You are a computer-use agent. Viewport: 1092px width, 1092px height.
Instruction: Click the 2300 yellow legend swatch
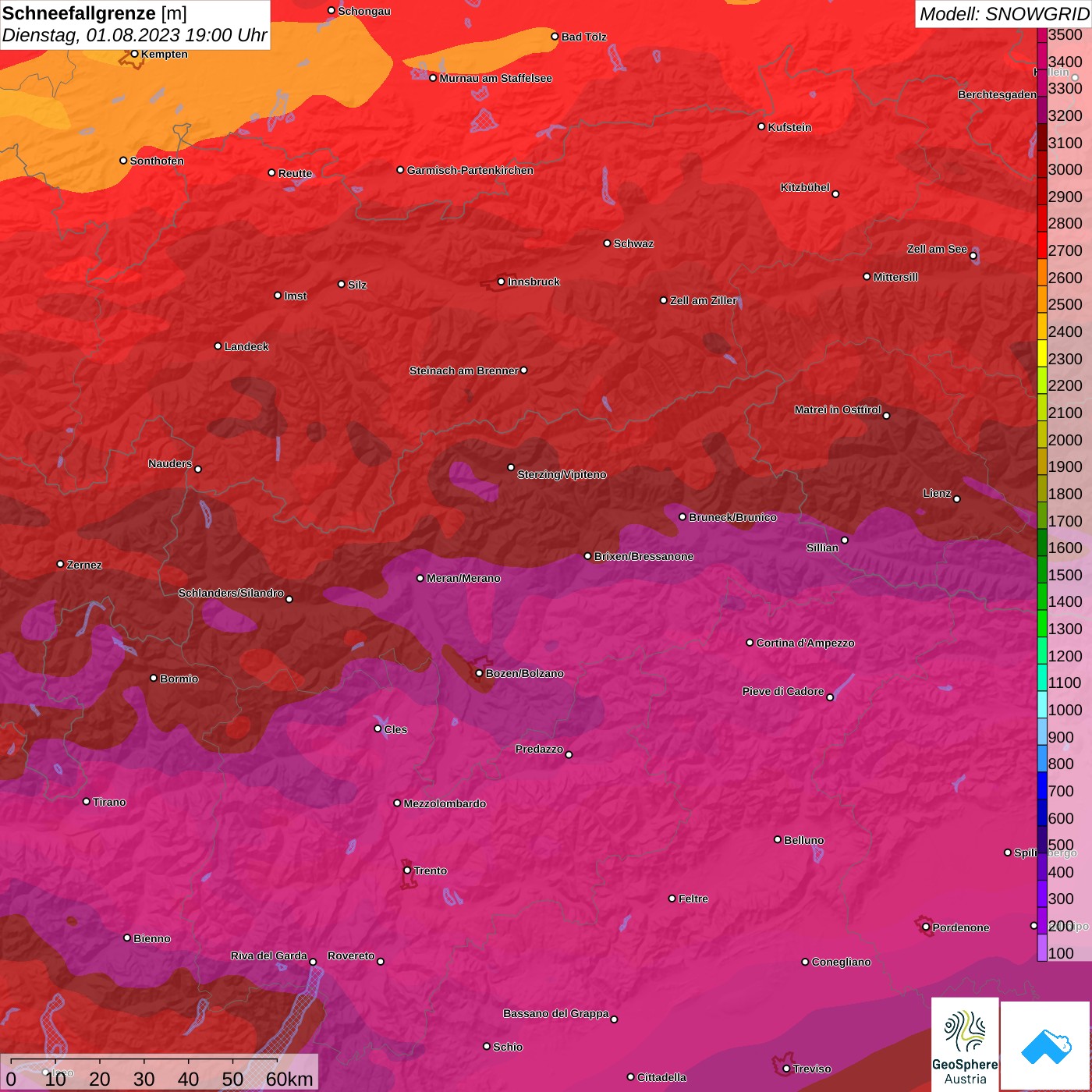(x=1042, y=353)
